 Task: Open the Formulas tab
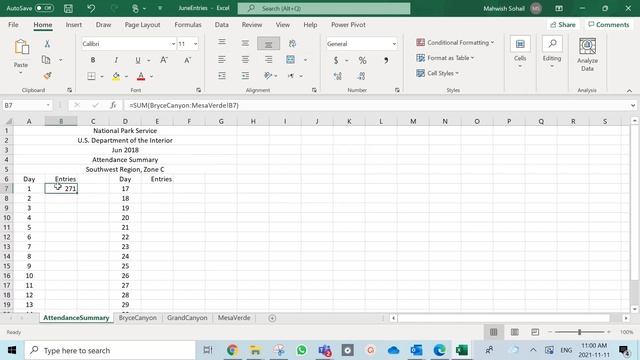[x=188, y=24]
